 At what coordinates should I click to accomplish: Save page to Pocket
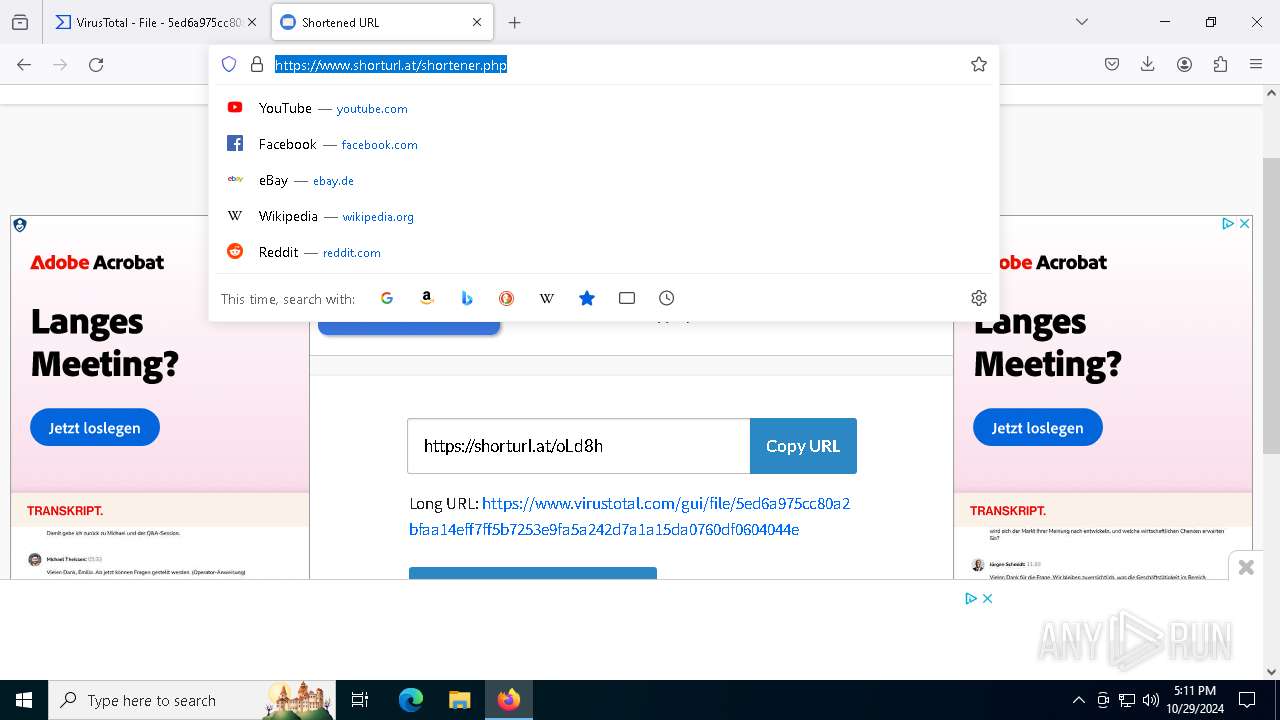click(1112, 64)
